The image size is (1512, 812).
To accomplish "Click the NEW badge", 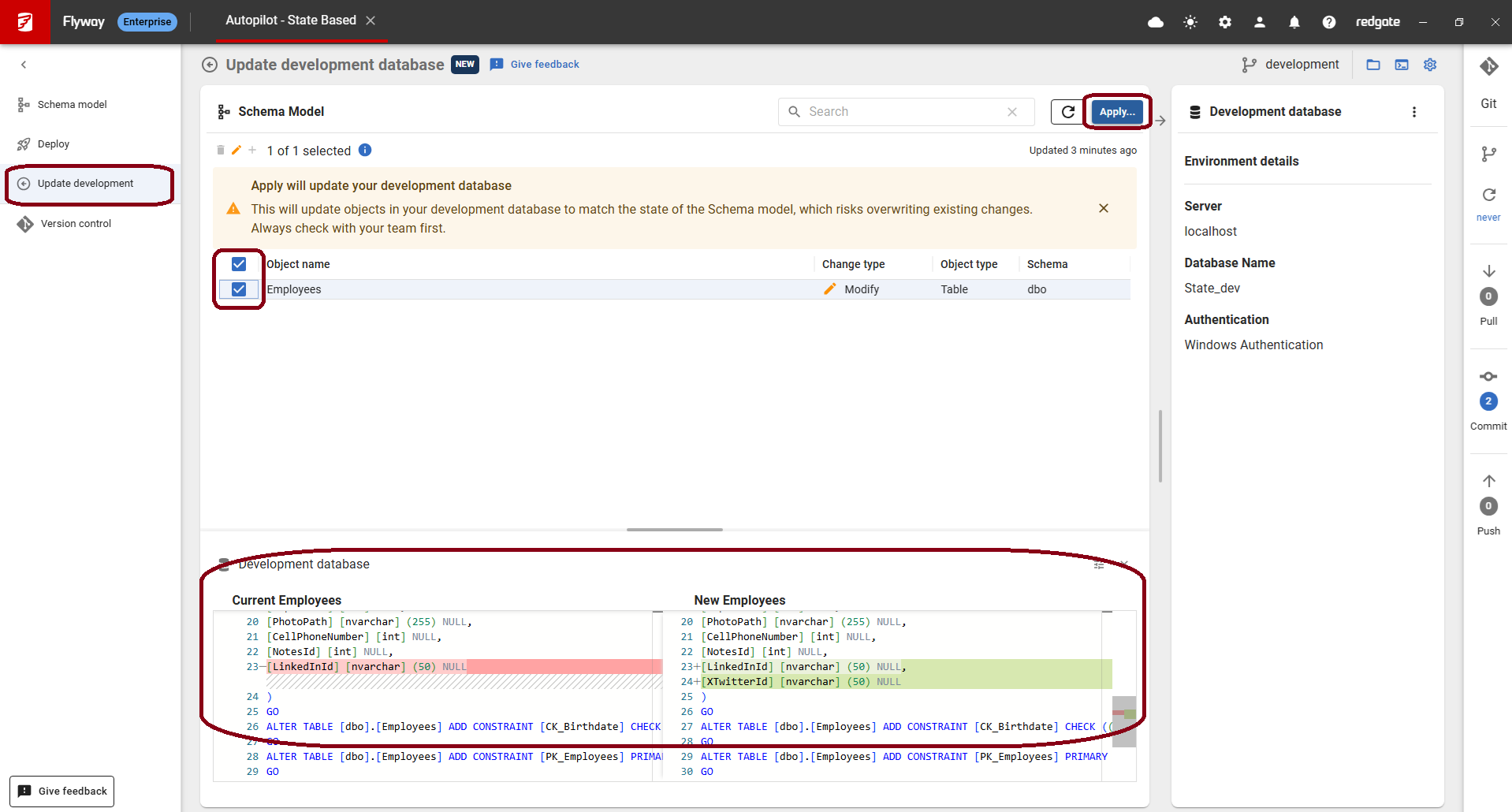I will pyautogui.click(x=465, y=65).
